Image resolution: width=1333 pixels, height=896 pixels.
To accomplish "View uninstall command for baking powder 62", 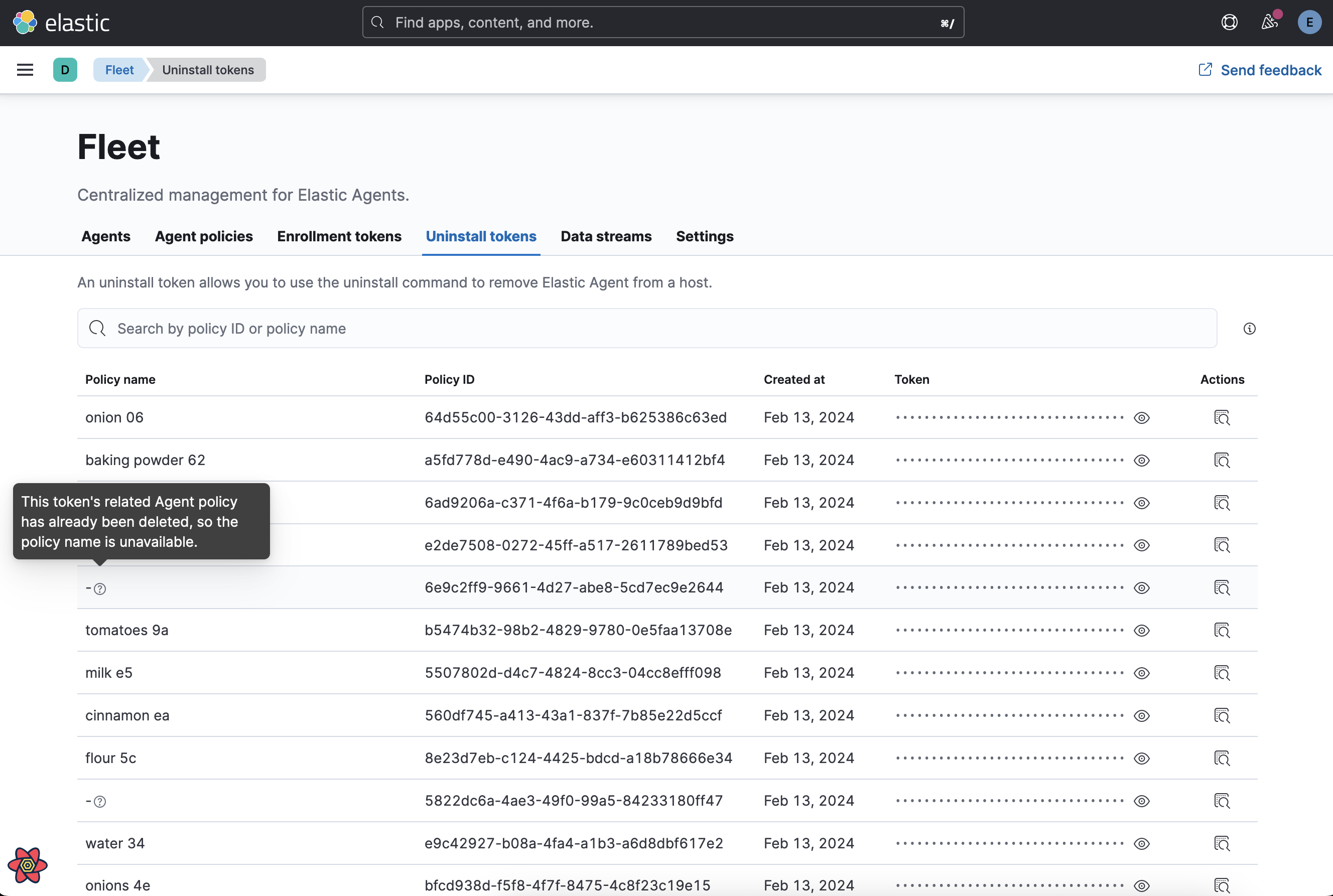I will click(x=1222, y=460).
